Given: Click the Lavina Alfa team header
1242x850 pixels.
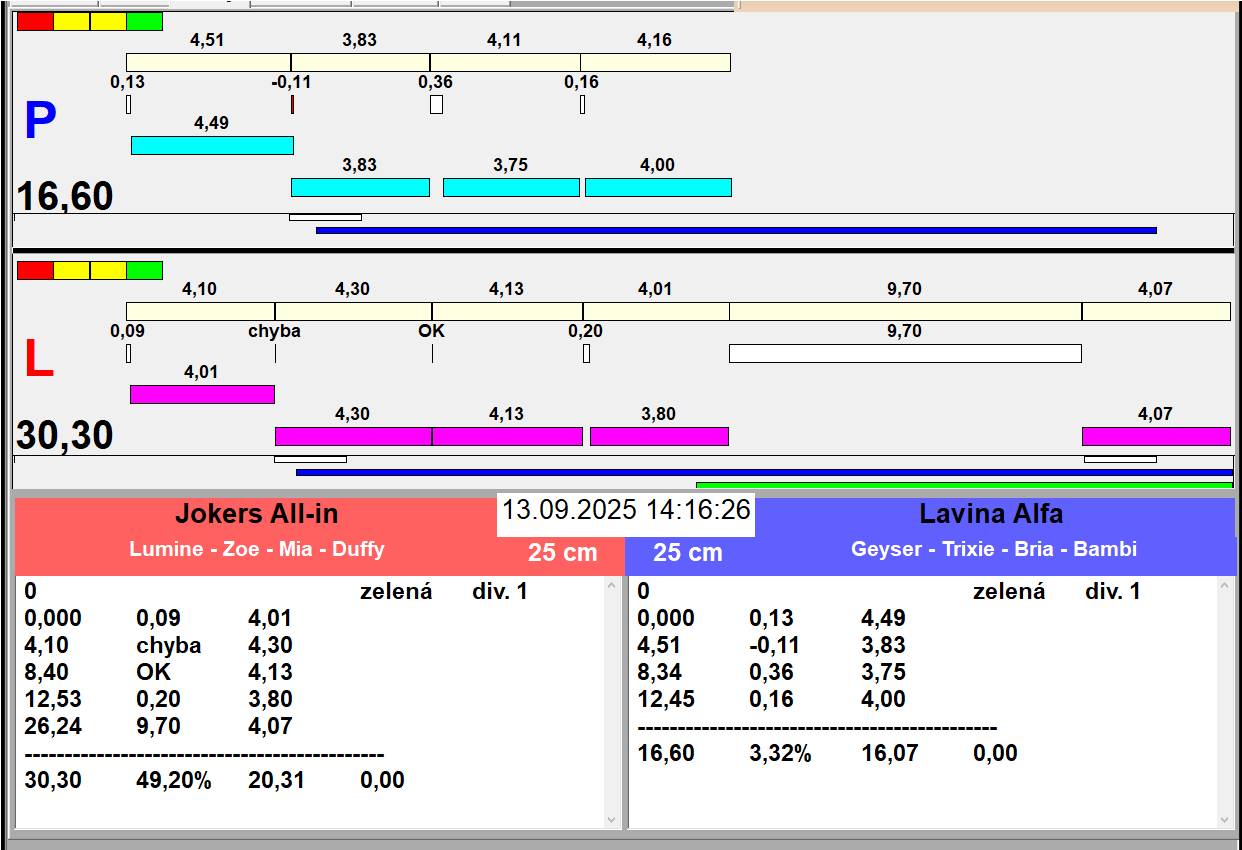Looking at the screenshot, I should click(x=990, y=514).
